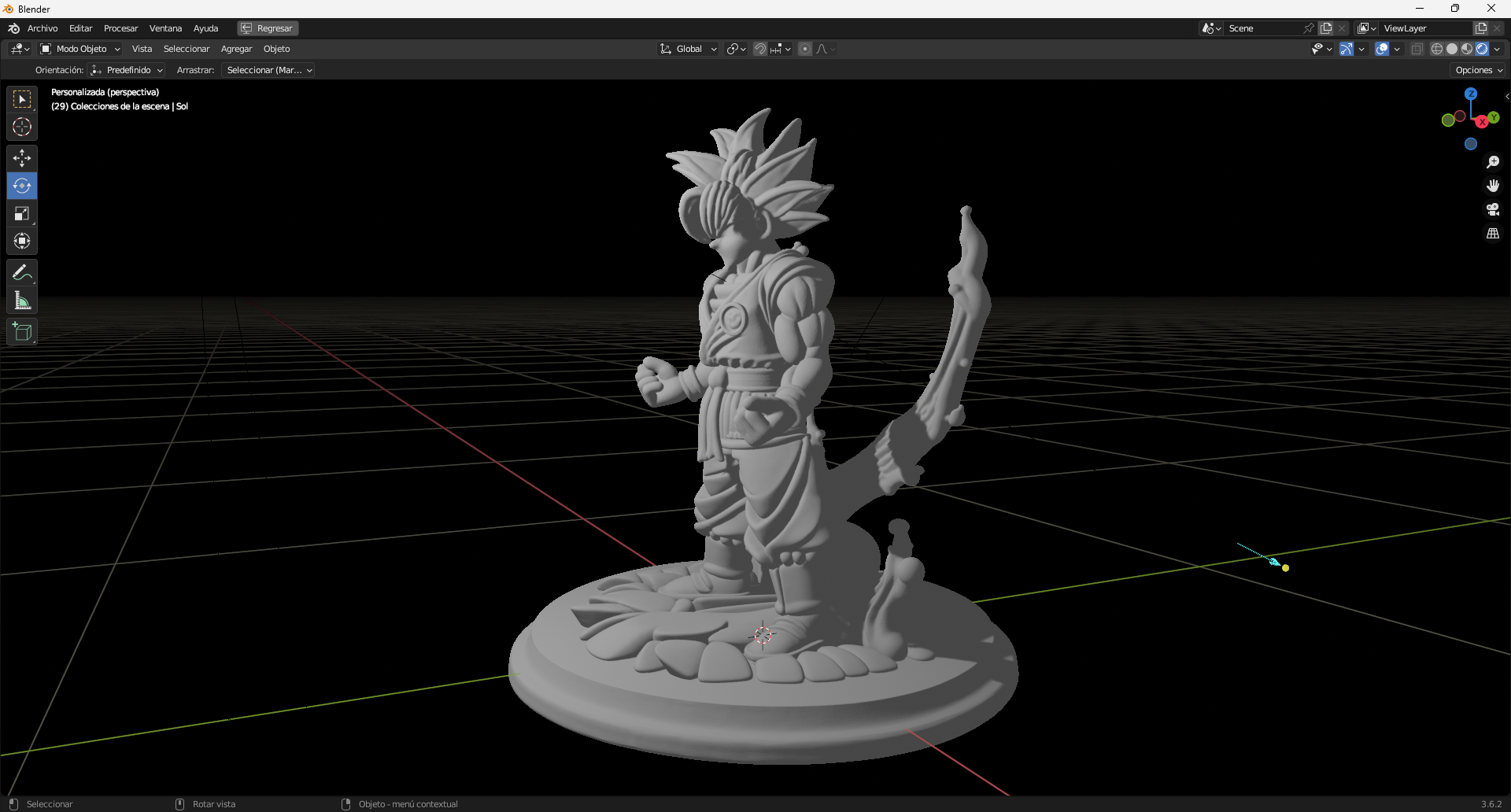Select the Rotate tool

point(22,186)
